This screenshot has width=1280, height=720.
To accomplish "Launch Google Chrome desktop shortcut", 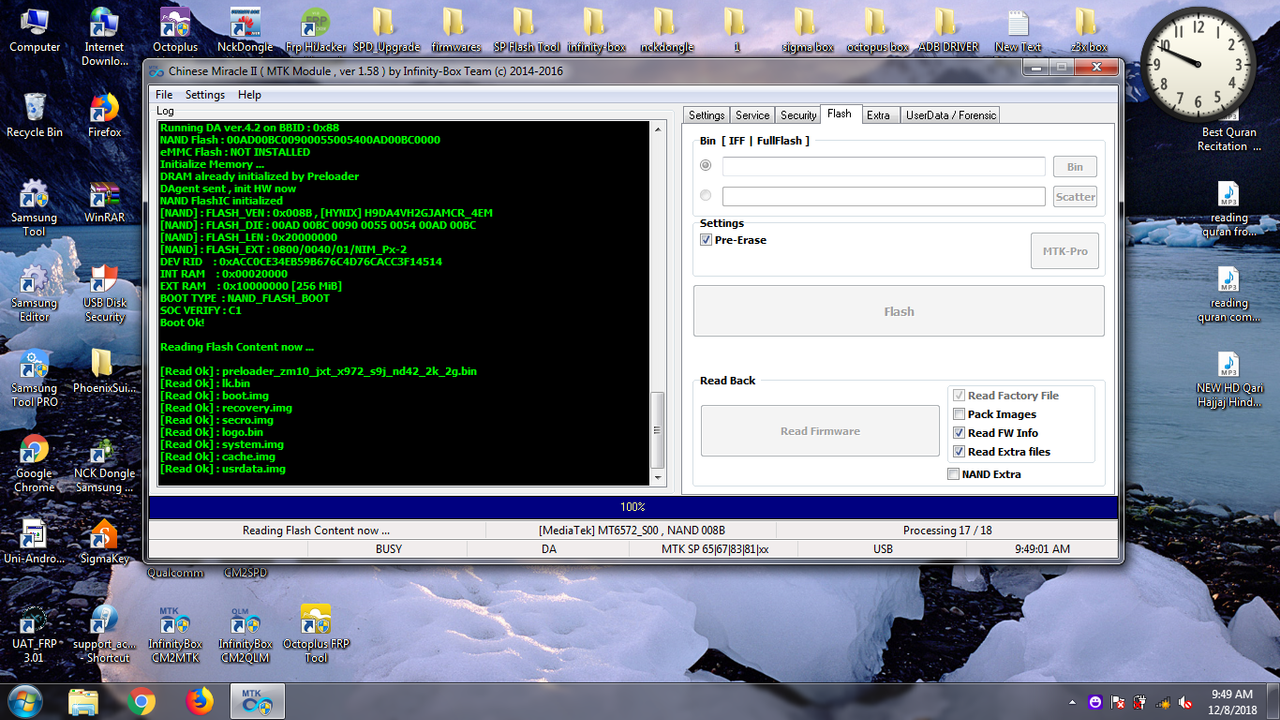I will coord(34,463).
